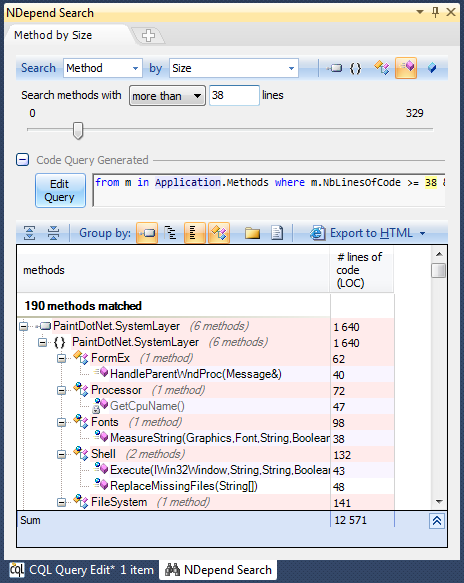This screenshot has width=464, height=583.
Task: Click the LOC value 1 640 of the assembly row
Action: click(x=346, y=327)
